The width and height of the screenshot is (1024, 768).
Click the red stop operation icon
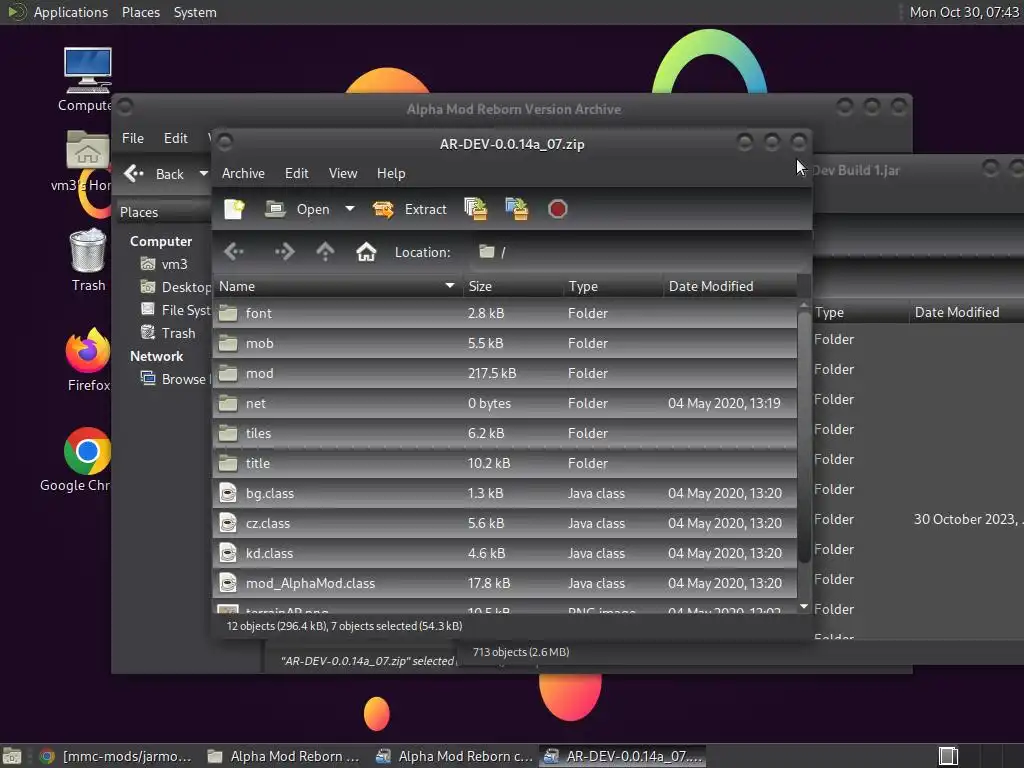point(558,209)
